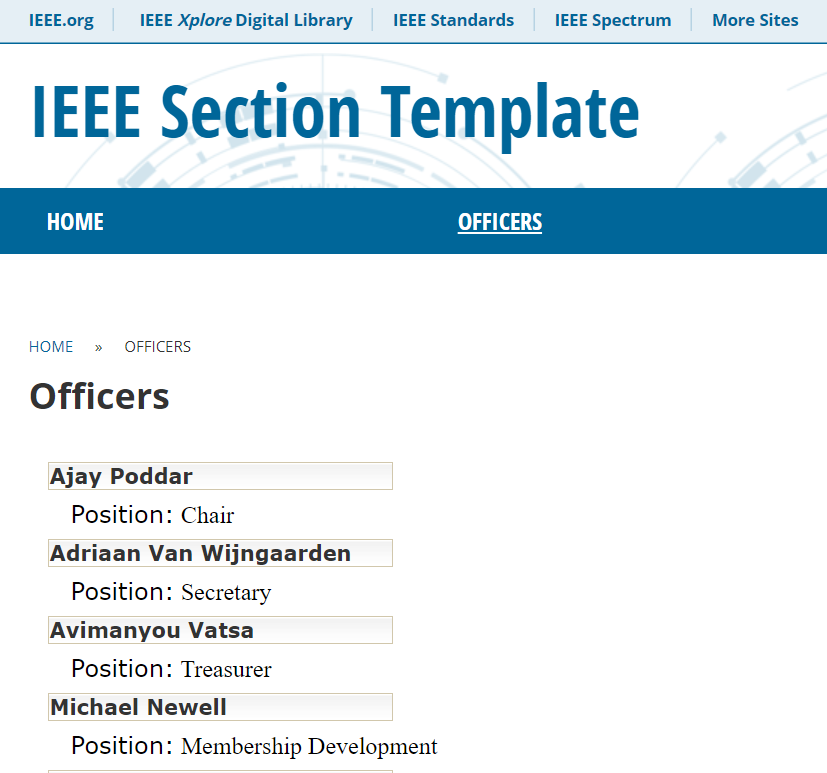827x773 pixels.
Task: Click the Officers page heading
Action: (99, 396)
